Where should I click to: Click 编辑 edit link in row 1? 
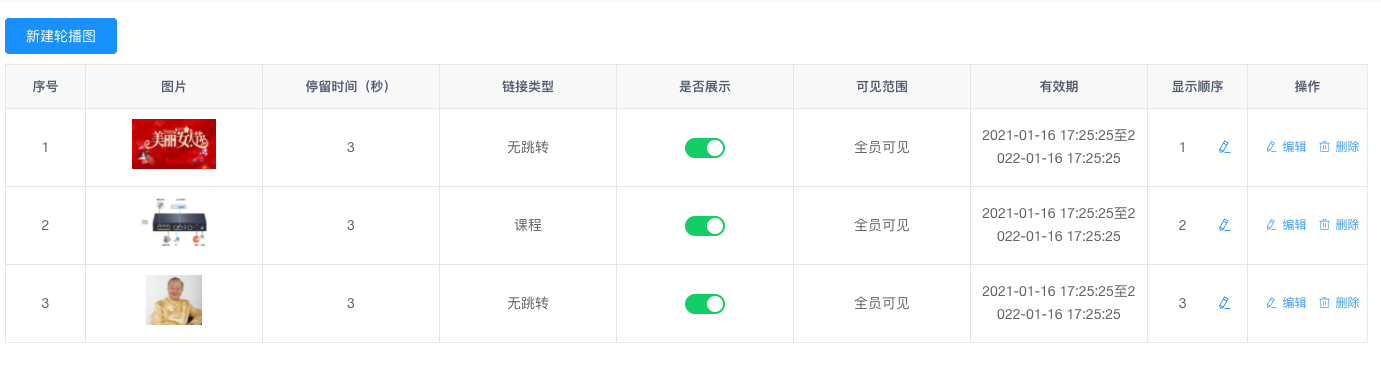1286,147
